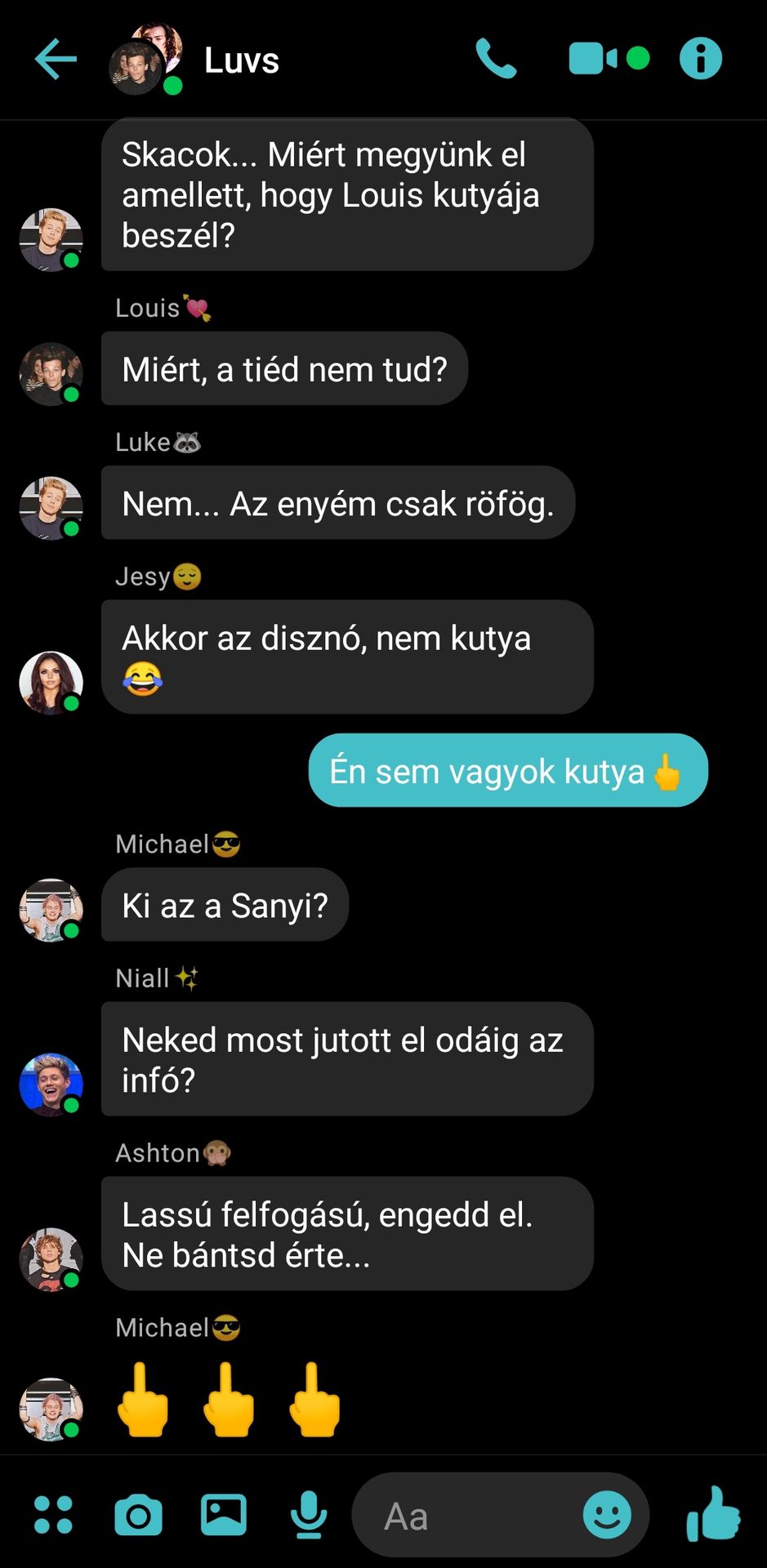
Task: Select Louis's avatar beside his message
Action: (x=51, y=374)
